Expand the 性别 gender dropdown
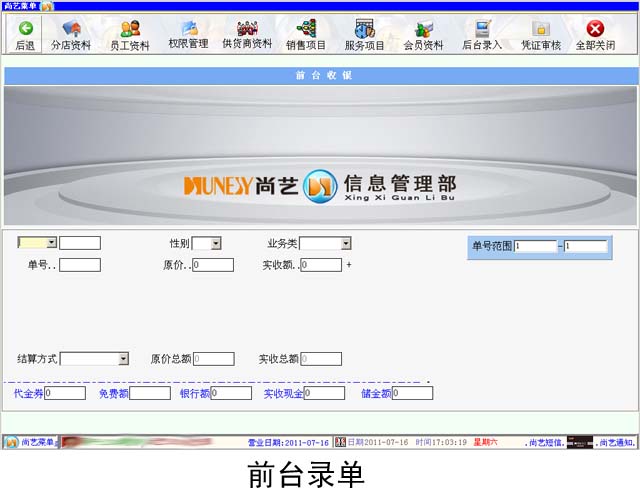The height and width of the screenshot is (500, 640). (x=215, y=243)
